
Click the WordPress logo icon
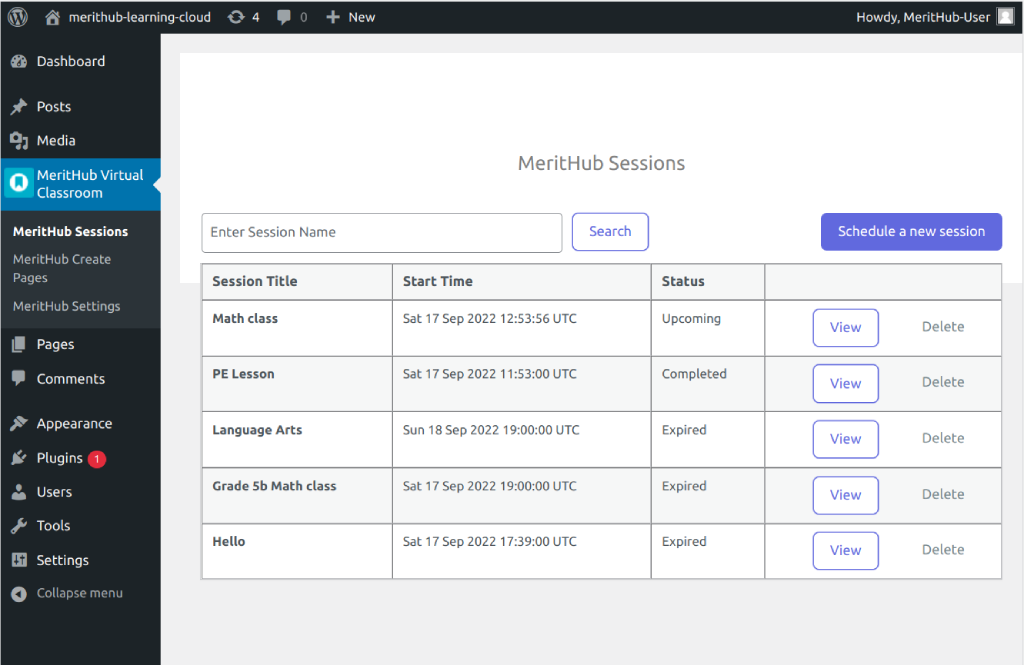18,17
